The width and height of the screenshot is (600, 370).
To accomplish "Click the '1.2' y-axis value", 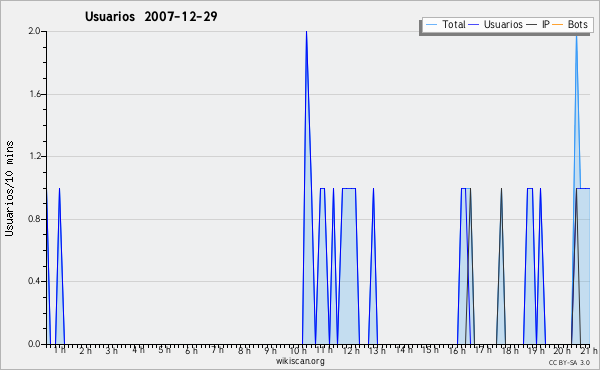I will (35, 156).
